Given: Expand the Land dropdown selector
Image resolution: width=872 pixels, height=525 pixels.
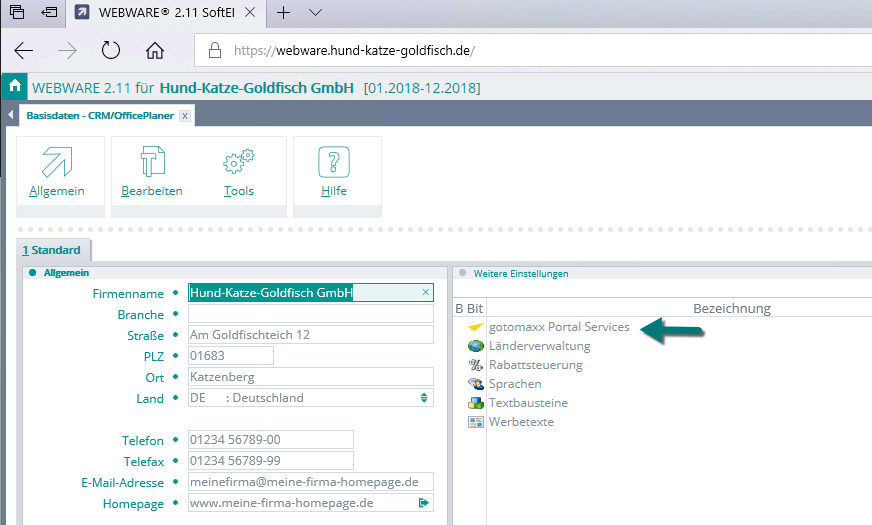Looking at the screenshot, I should click(x=424, y=398).
